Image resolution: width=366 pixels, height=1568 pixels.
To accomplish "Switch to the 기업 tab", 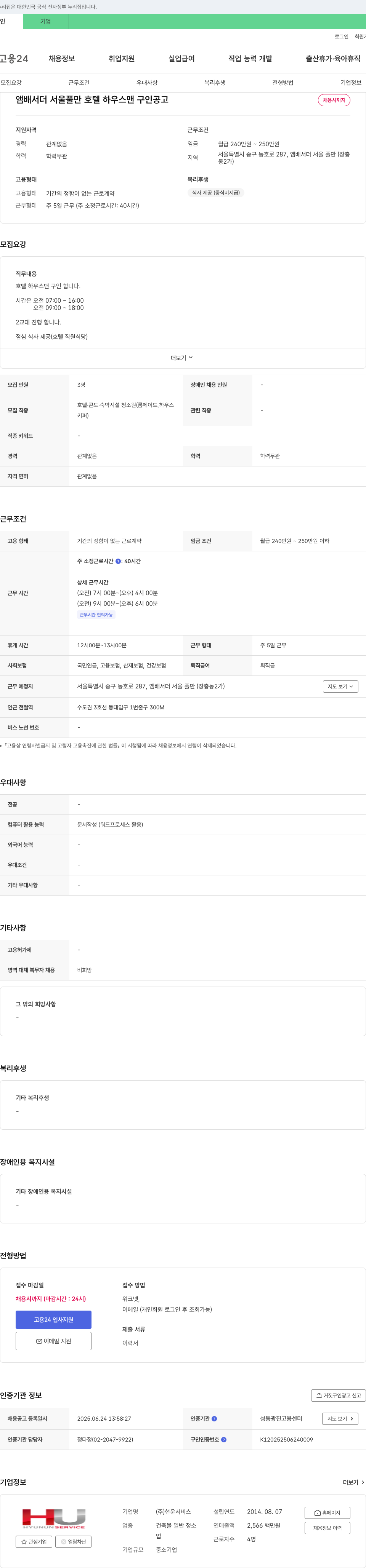I will tap(46, 21).
